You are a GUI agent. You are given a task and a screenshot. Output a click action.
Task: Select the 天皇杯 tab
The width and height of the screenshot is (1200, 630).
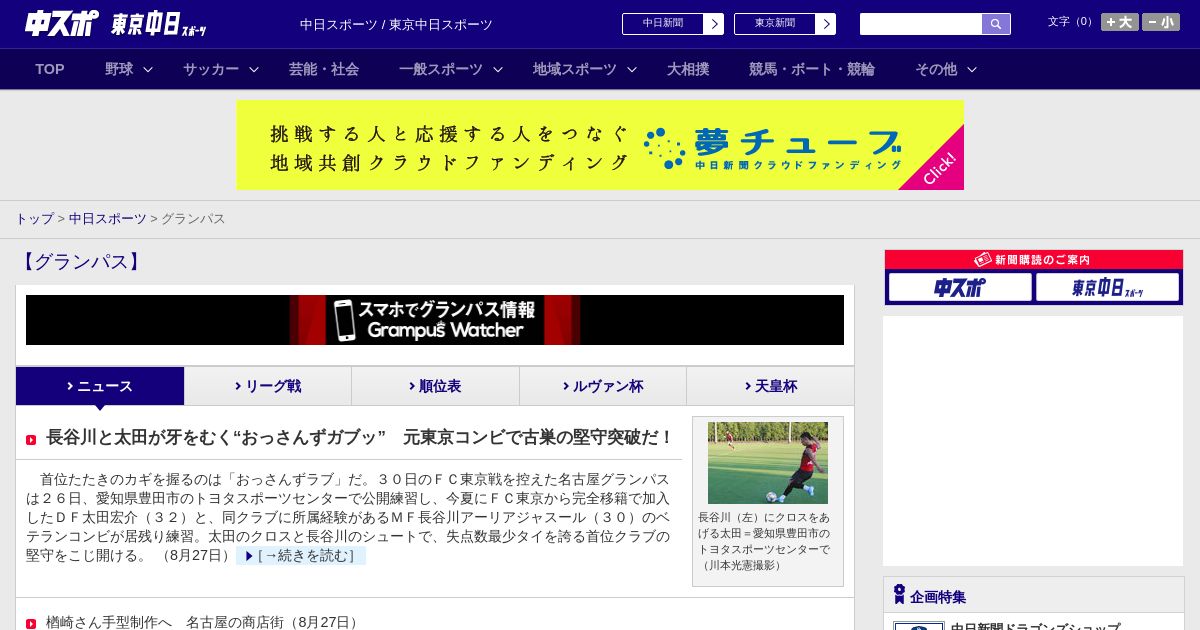[770, 386]
